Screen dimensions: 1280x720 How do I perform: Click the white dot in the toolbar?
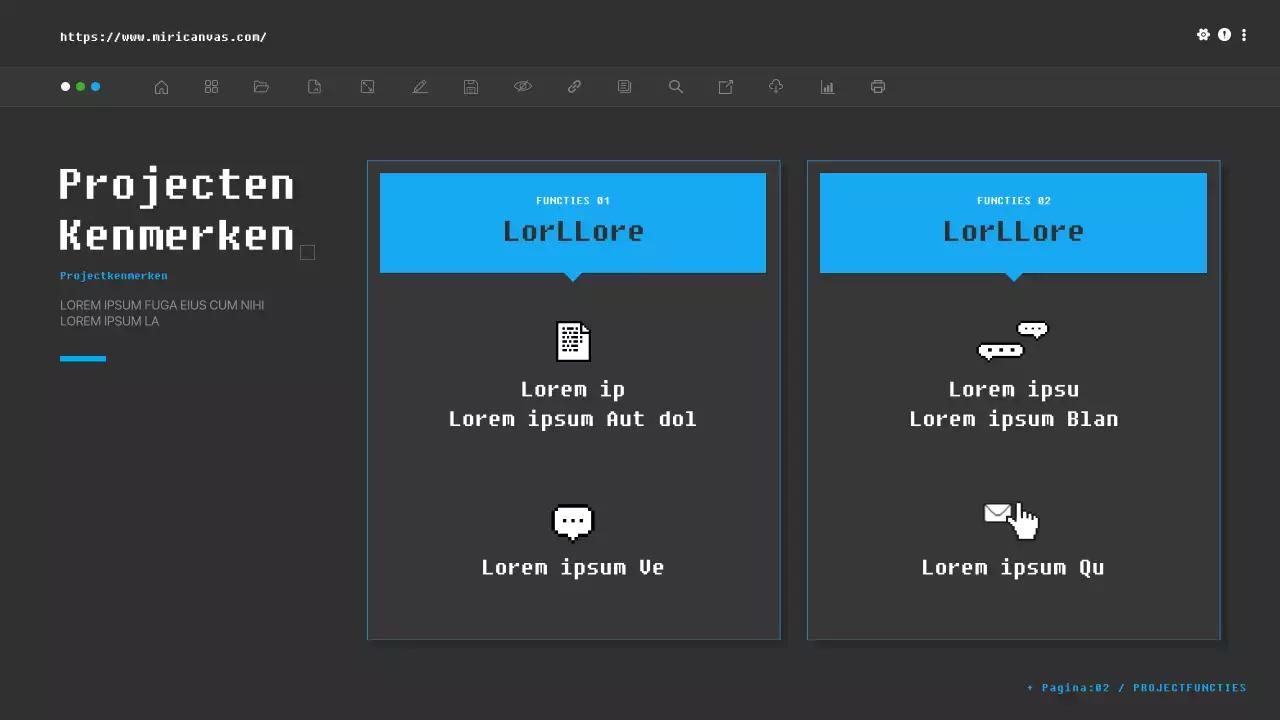click(66, 87)
